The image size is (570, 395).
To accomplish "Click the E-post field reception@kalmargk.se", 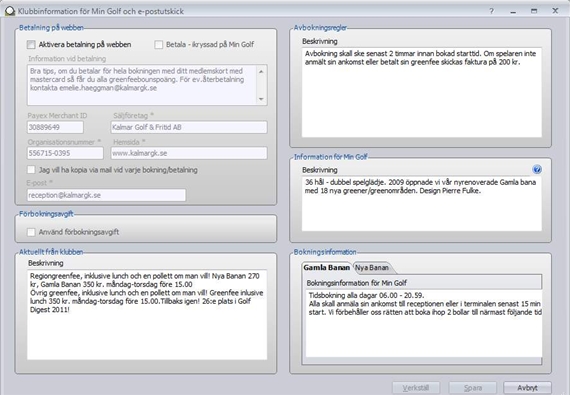I will 107,195.
